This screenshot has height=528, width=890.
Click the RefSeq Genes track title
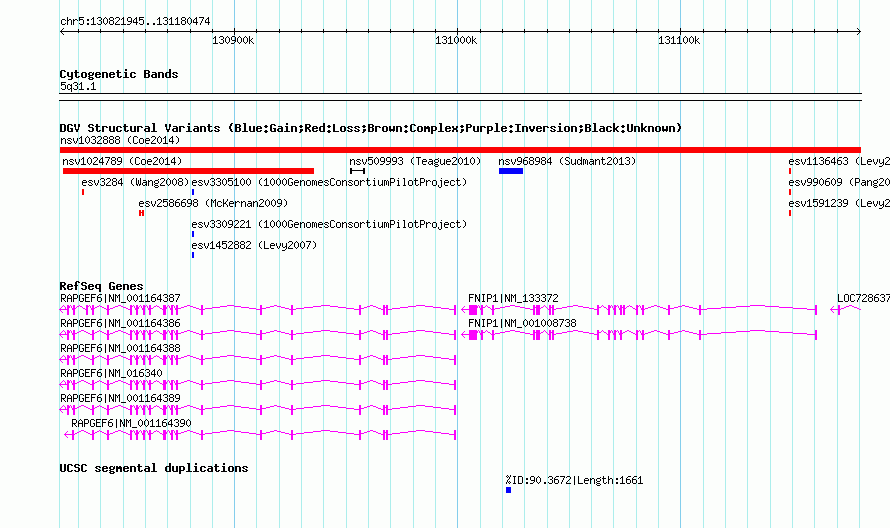102,286
